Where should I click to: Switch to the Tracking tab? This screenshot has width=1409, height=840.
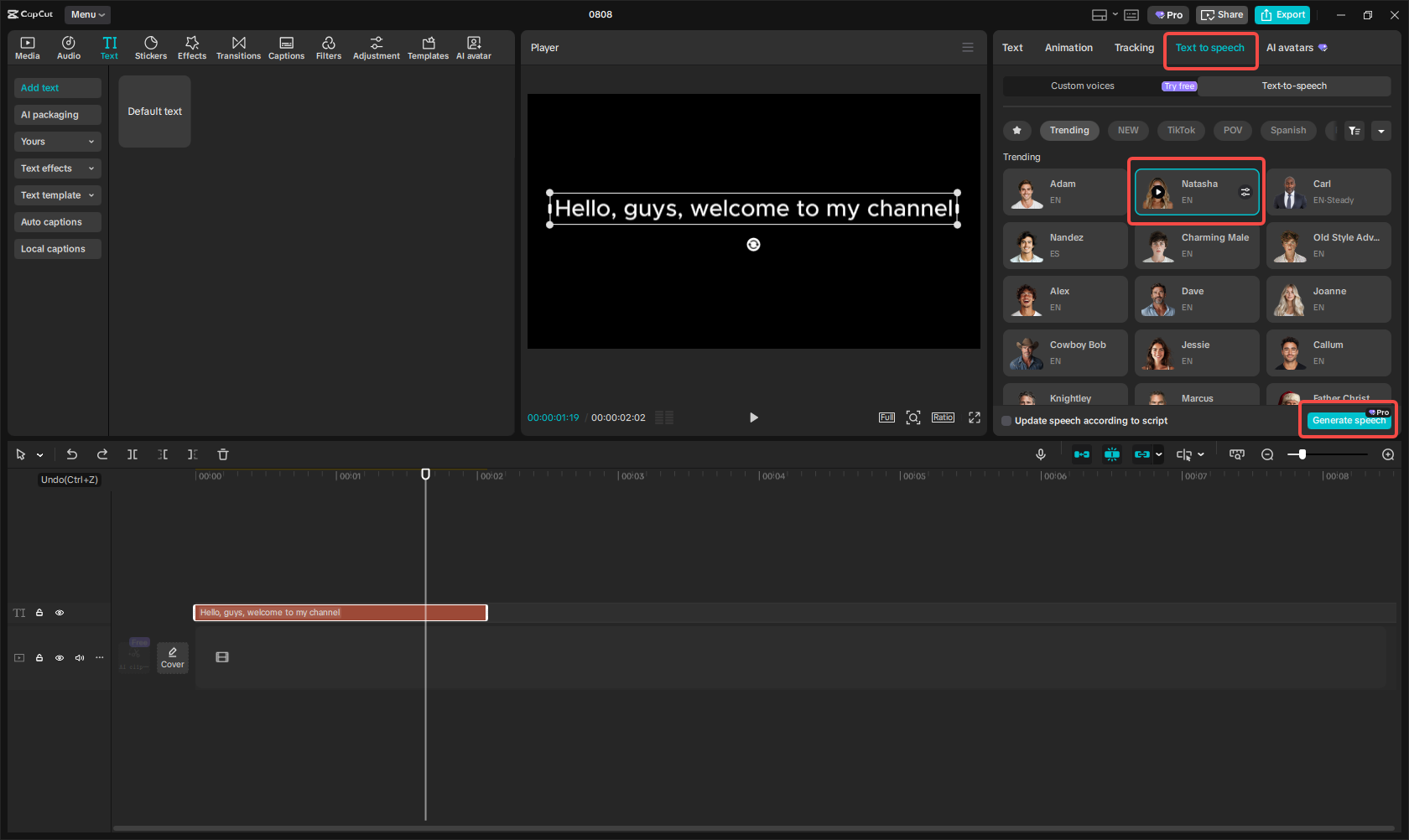pos(1134,48)
